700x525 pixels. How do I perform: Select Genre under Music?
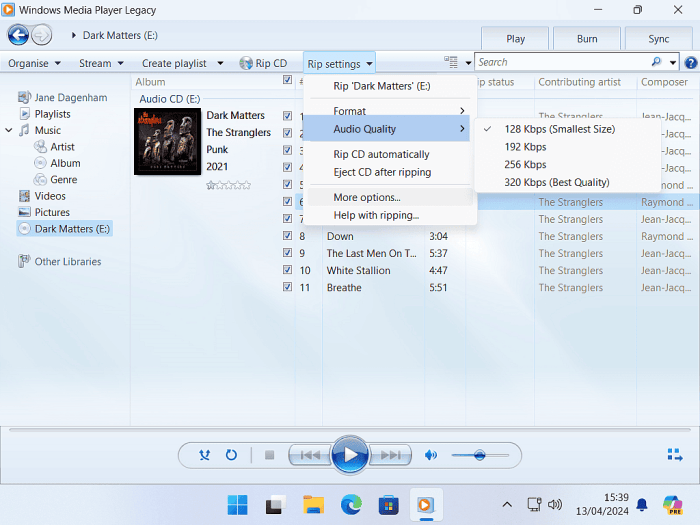click(x=63, y=179)
